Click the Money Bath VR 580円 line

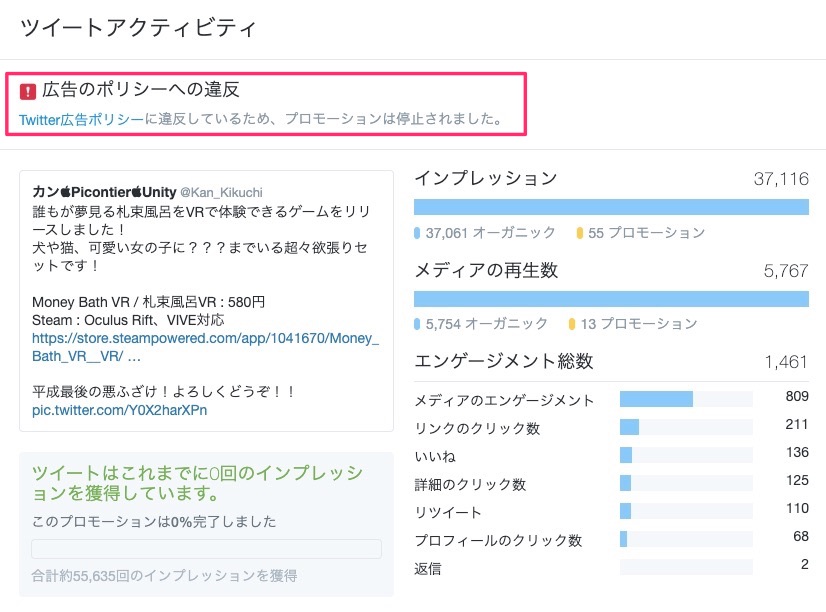tap(148, 302)
